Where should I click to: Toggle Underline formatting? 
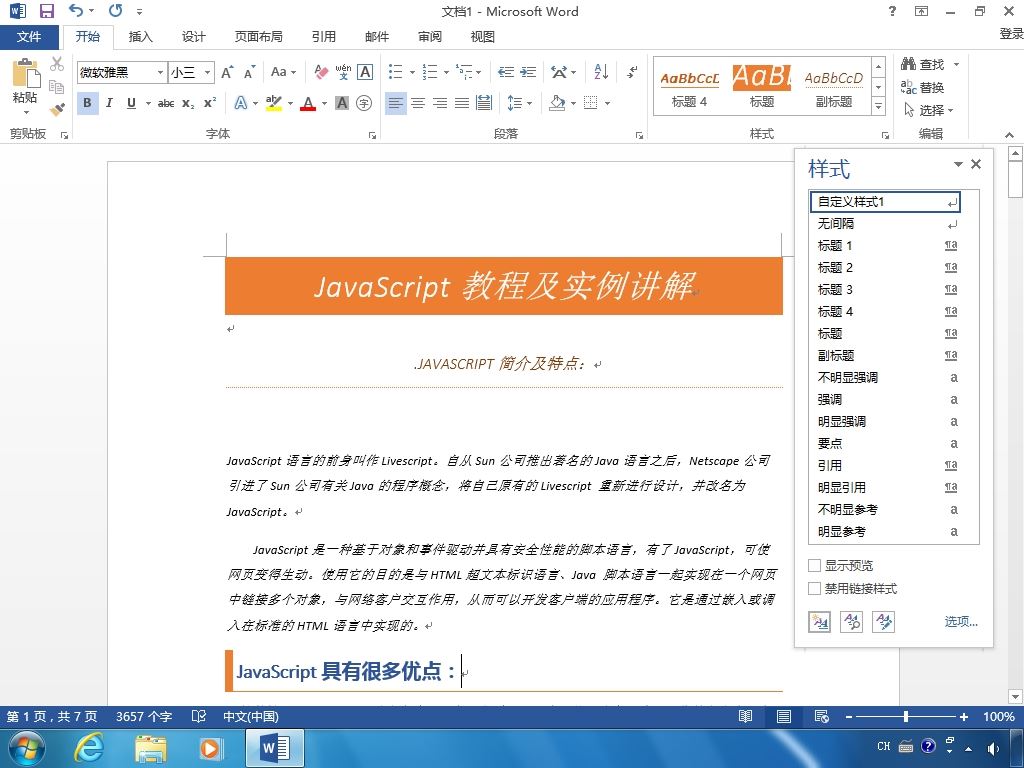point(131,103)
